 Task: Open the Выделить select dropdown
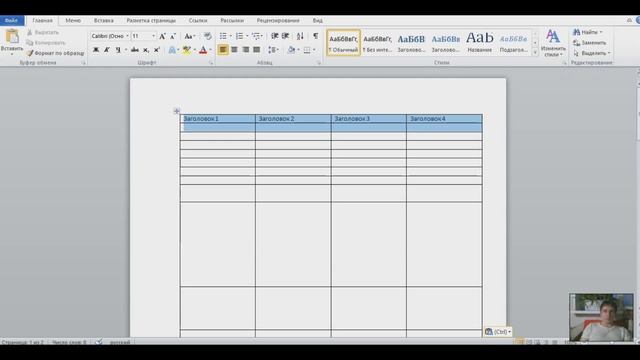click(x=609, y=53)
